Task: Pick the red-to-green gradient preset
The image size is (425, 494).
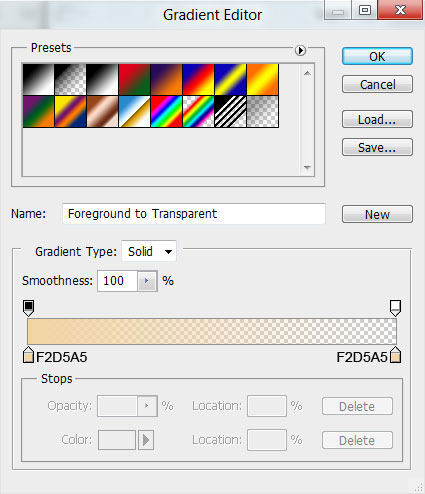Action: pyautogui.click(x=134, y=80)
